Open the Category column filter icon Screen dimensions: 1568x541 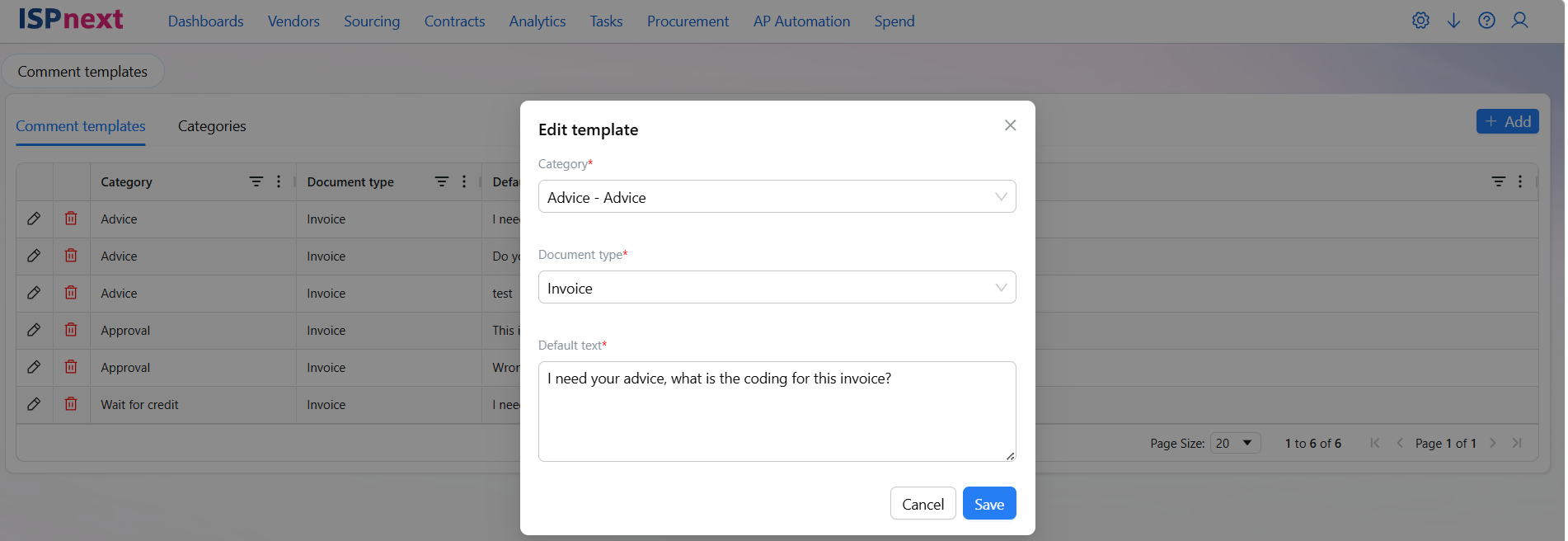tap(256, 181)
